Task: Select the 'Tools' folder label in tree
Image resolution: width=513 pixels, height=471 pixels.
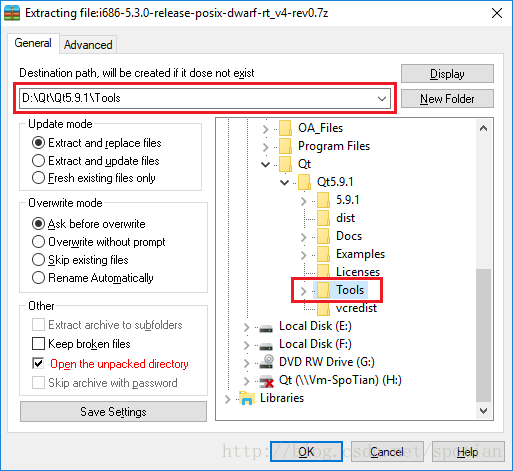Action: pyautogui.click(x=350, y=290)
